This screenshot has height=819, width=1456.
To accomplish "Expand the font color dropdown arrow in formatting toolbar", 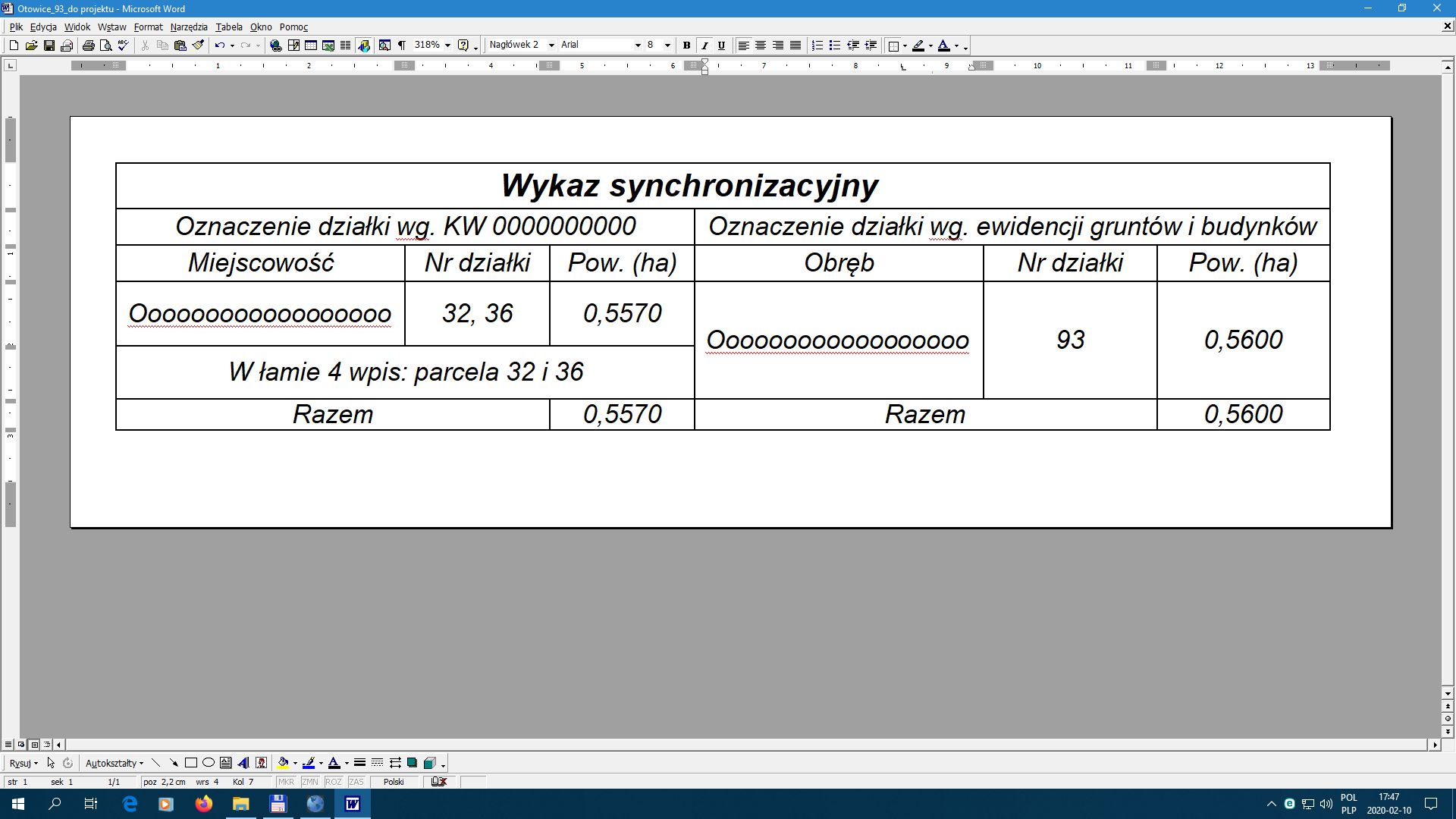I will (956, 45).
